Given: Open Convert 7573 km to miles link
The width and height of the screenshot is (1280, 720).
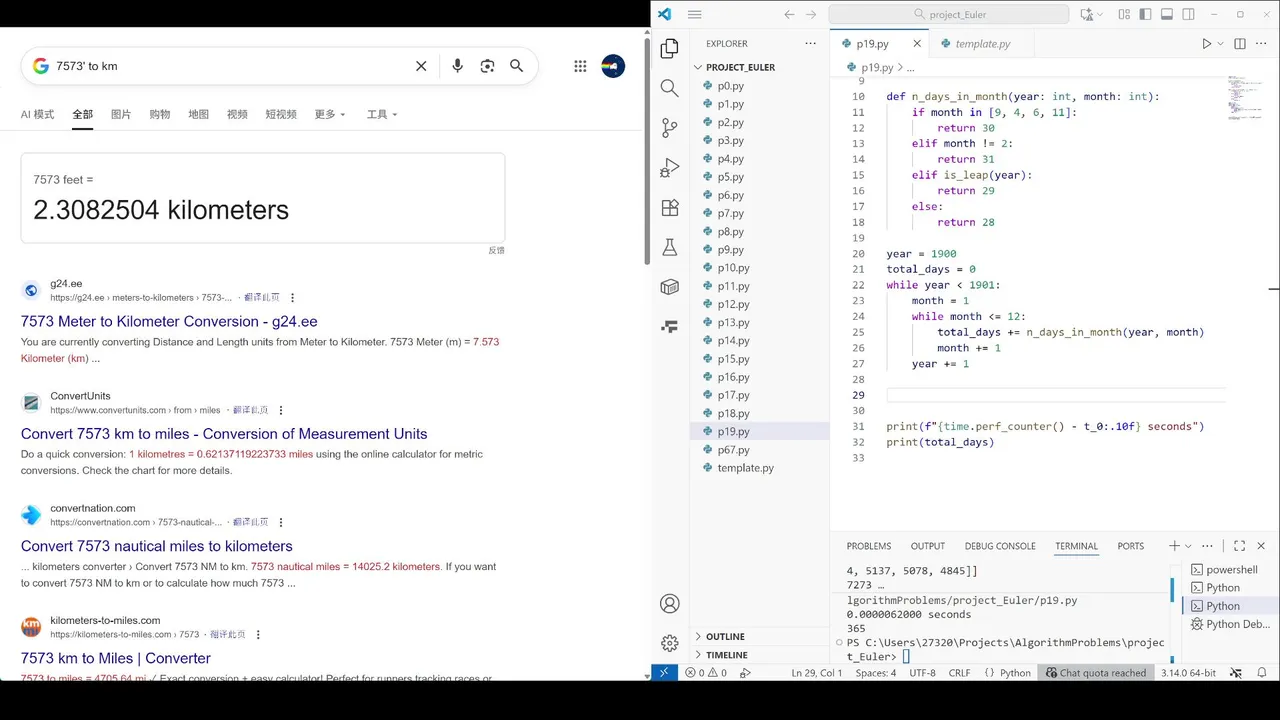Looking at the screenshot, I should click(x=224, y=434).
